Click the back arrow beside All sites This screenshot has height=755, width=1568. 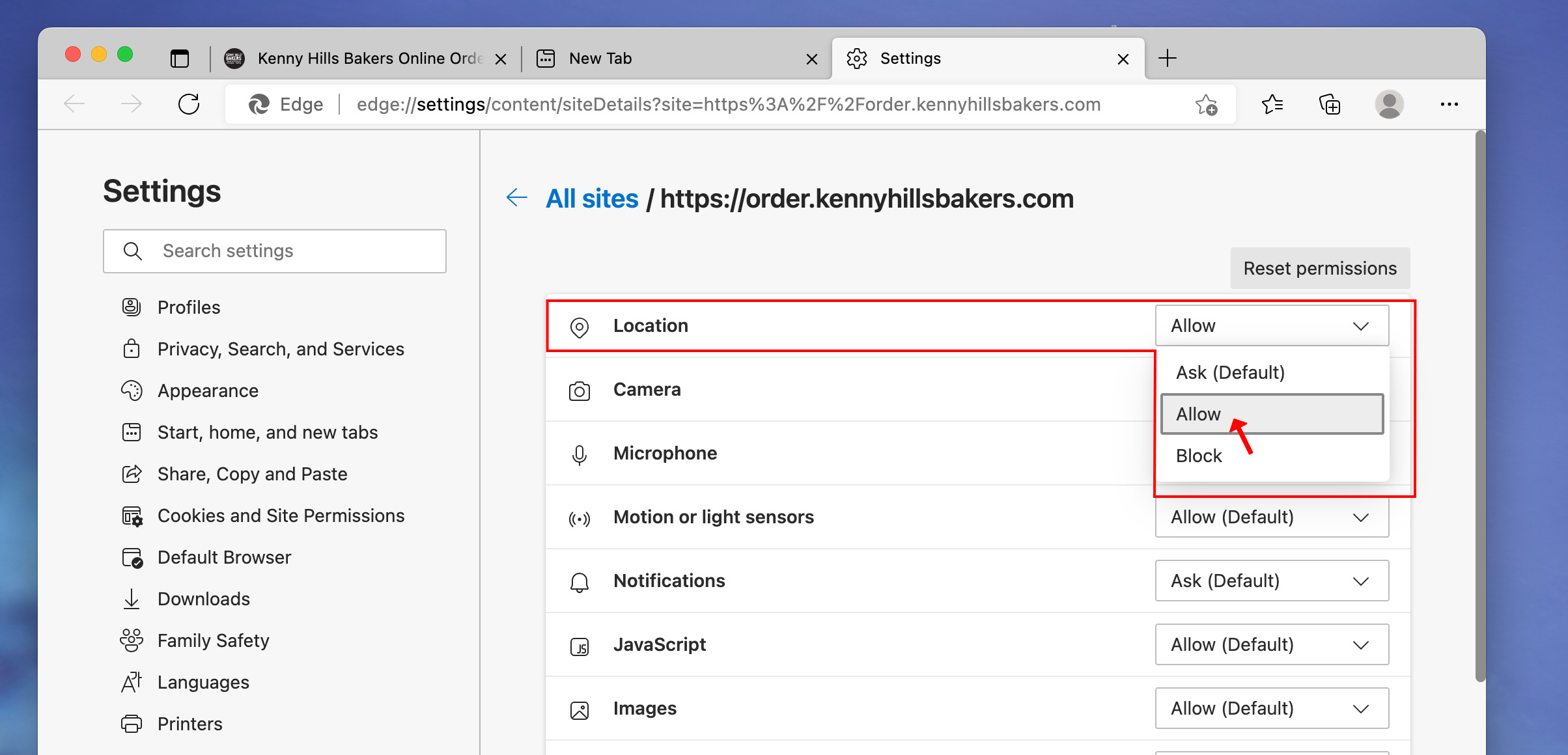pyautogui.click(x=517, y=198)
